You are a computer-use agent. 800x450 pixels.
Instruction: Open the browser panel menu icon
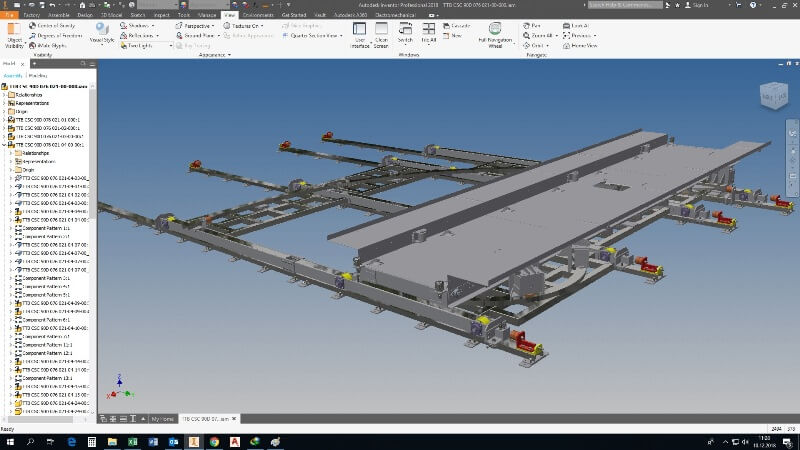[92, 64]
